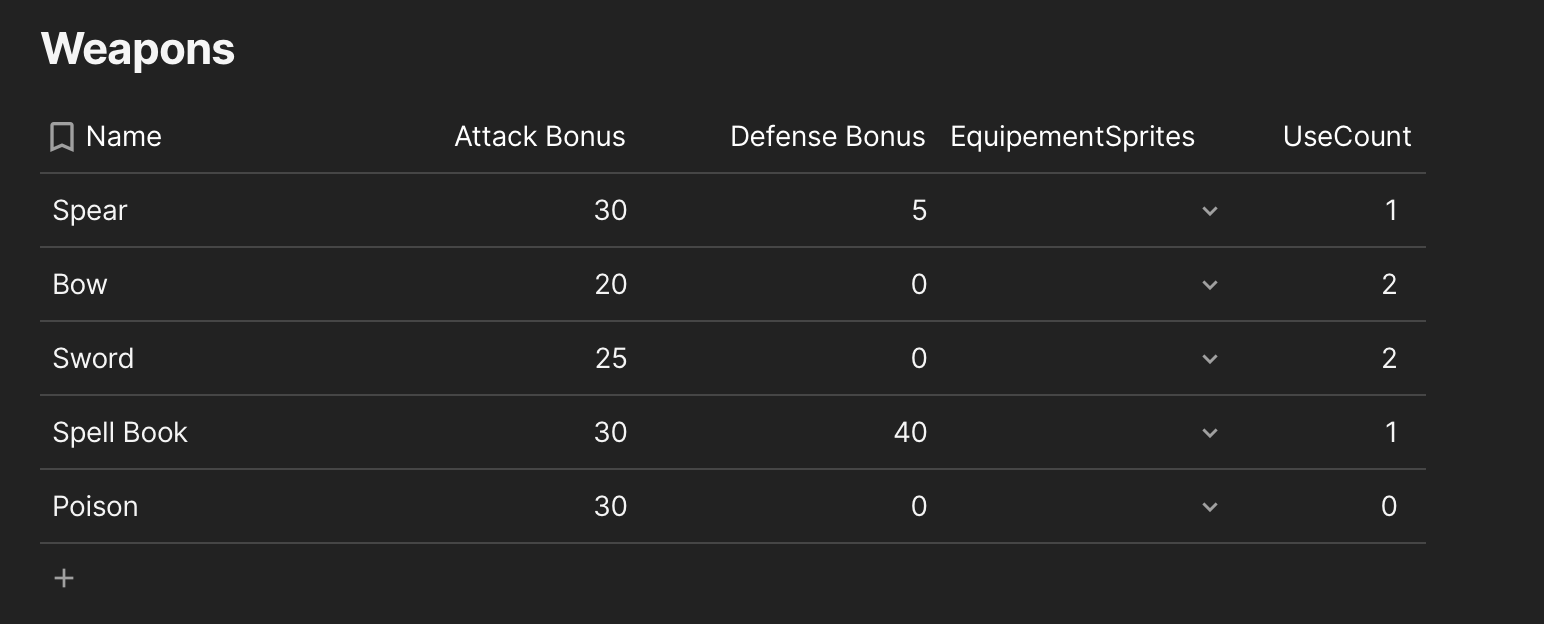Click the bookmark icon beside Name header
This screenshot has height=624, width=1544.
[62, 137]
